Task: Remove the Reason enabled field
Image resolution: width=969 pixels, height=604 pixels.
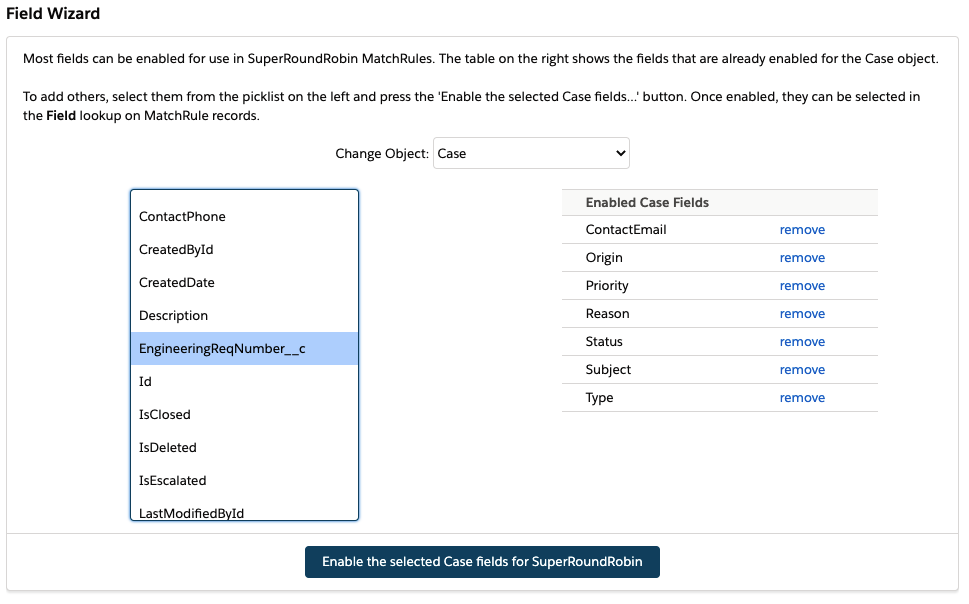Action: 802,313
